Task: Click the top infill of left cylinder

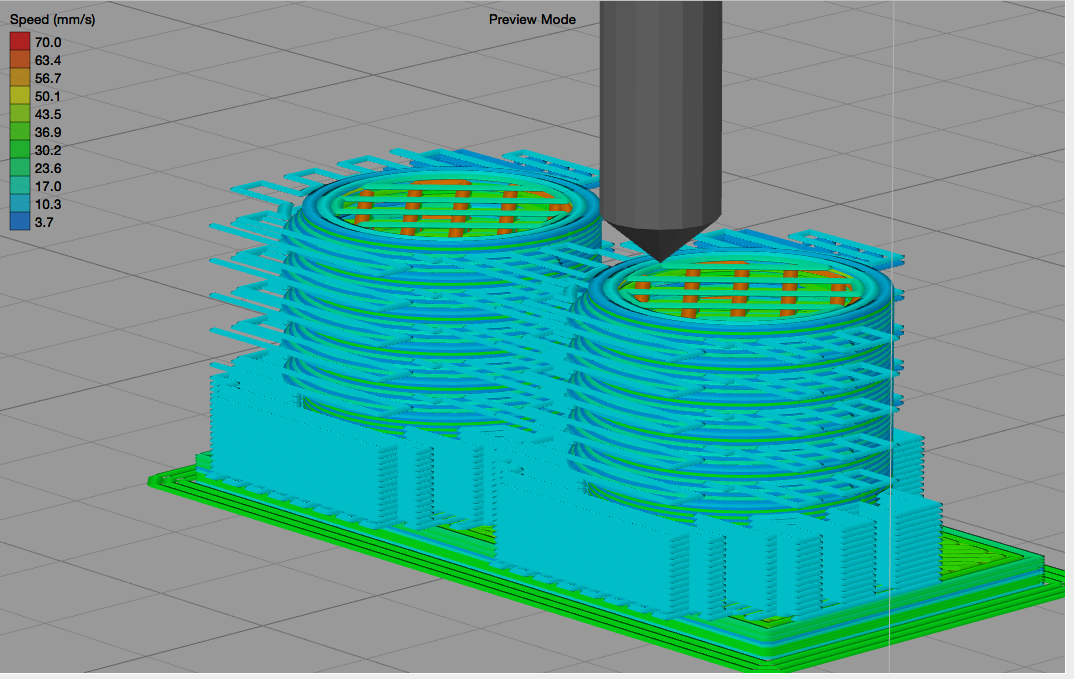Action: point(454,208)
